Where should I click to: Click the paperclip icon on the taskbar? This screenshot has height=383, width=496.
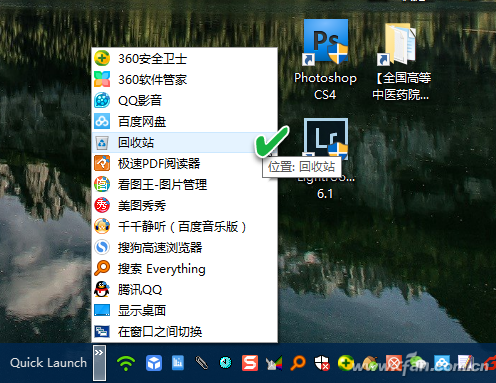tap(202, 363)
